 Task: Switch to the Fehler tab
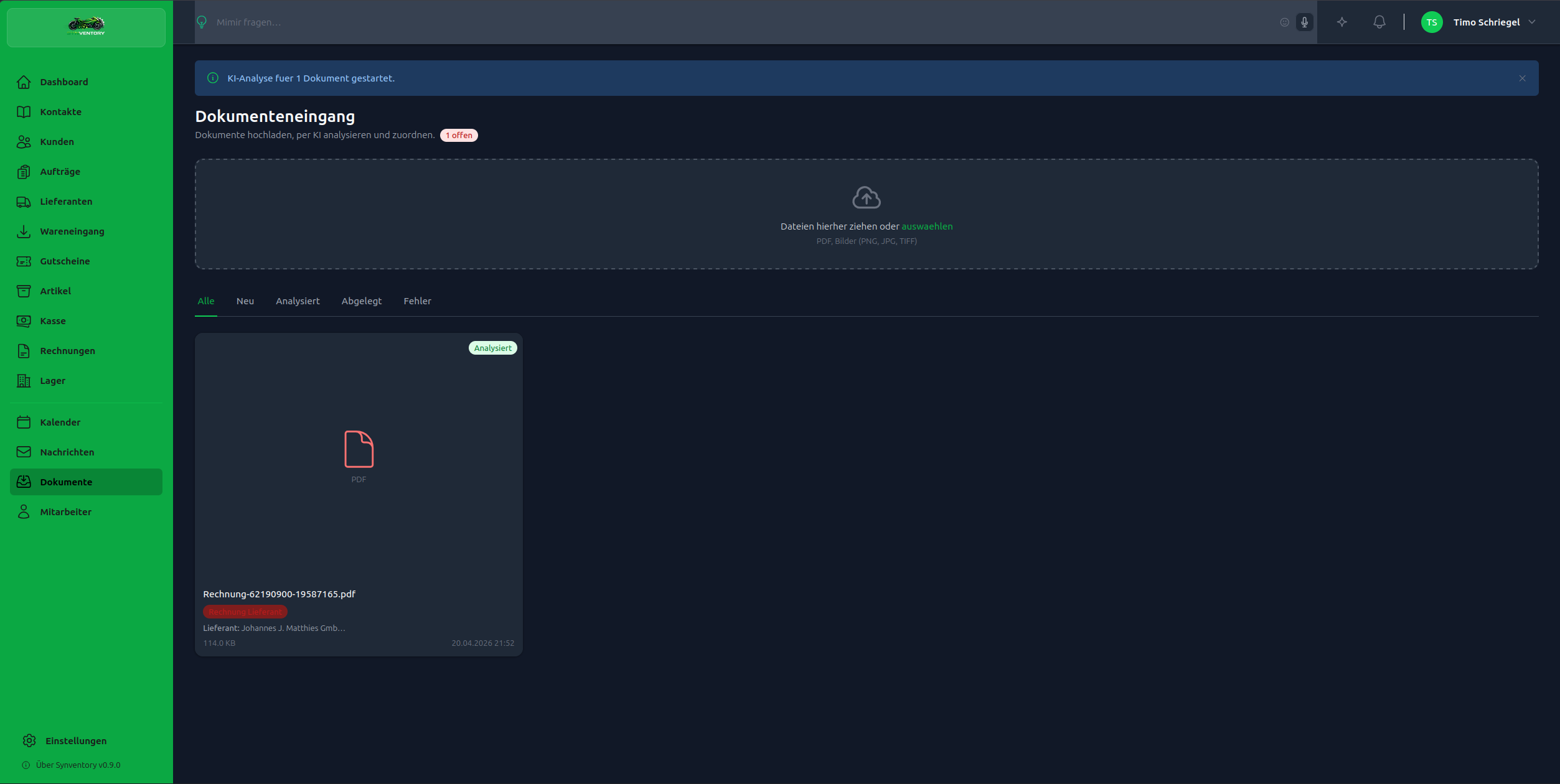tap(417, 301)
